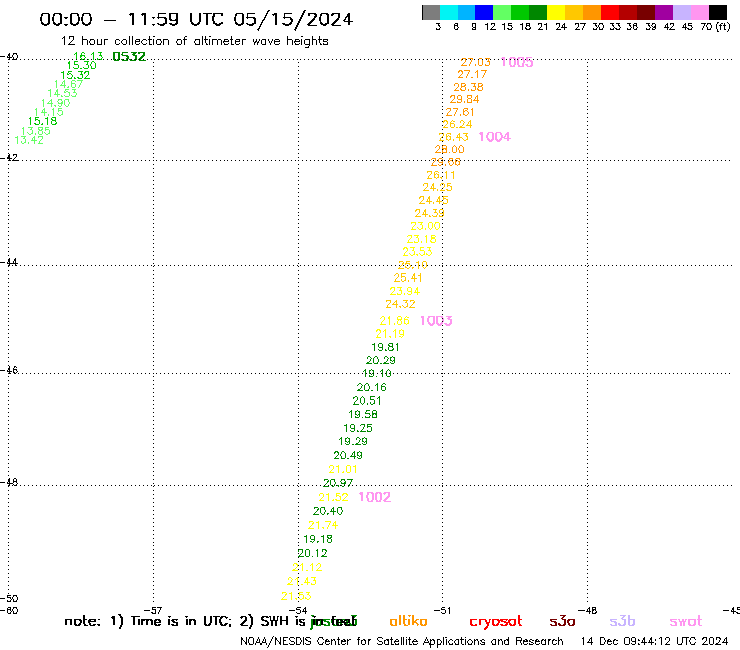Click wave height value 13.42

pos(29,140)
